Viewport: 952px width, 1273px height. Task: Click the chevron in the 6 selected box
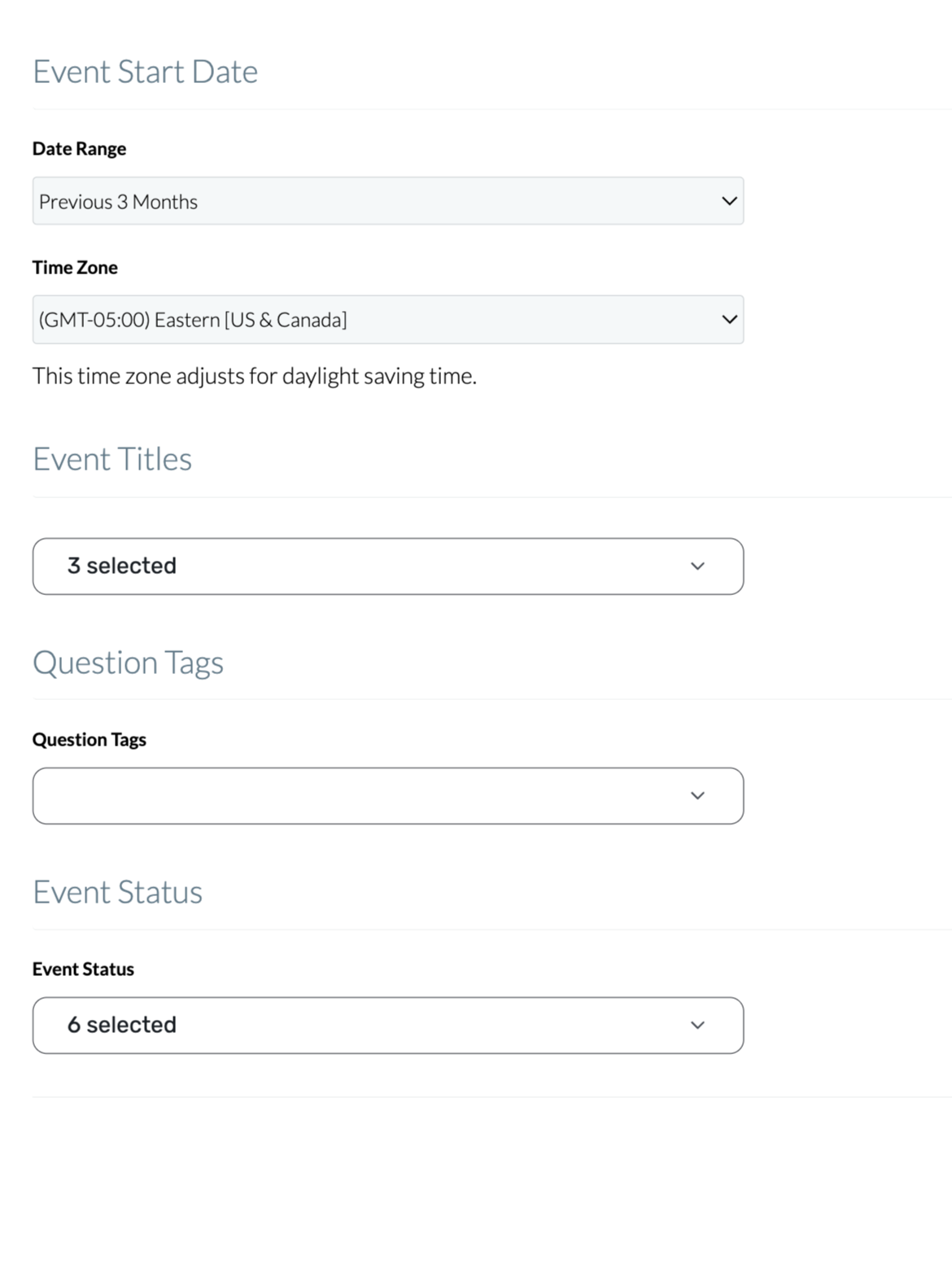click(697, 1025)
